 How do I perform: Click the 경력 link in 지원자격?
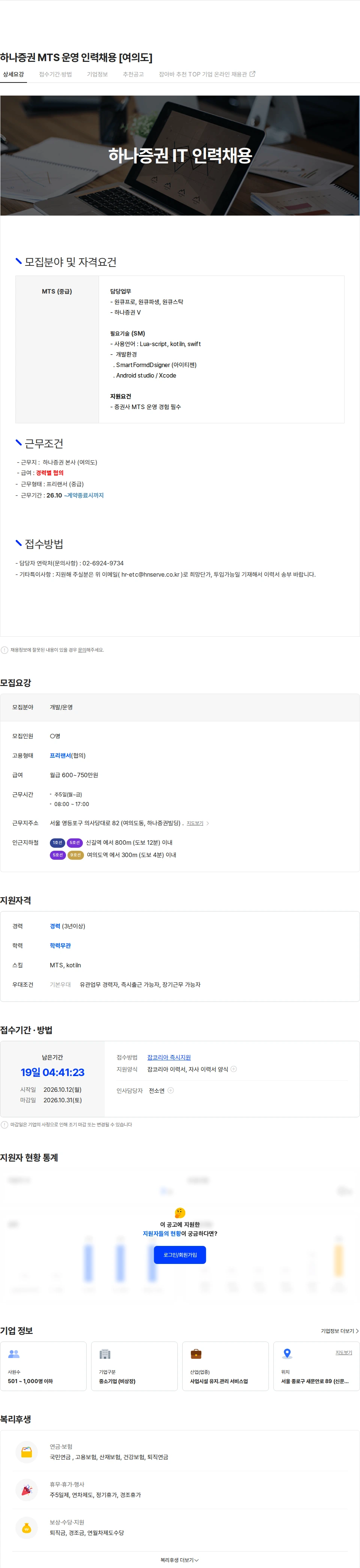[x=55, y=926]
